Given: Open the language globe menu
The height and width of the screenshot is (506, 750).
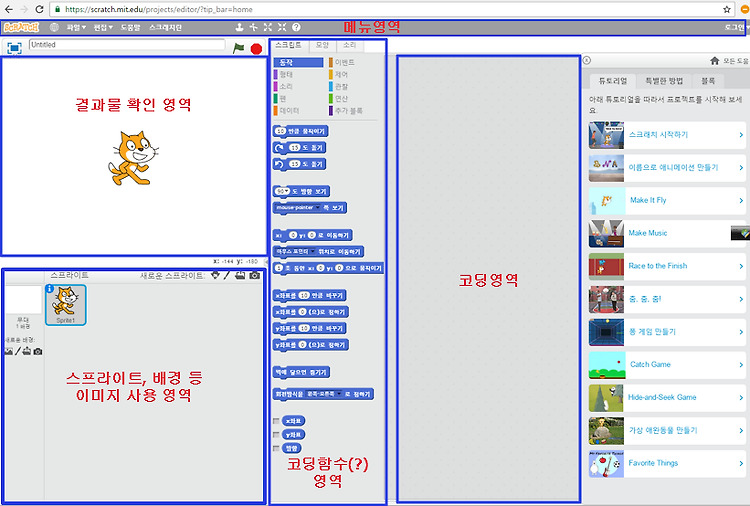Looking at the screenshot, I should (x=54, y=27).
